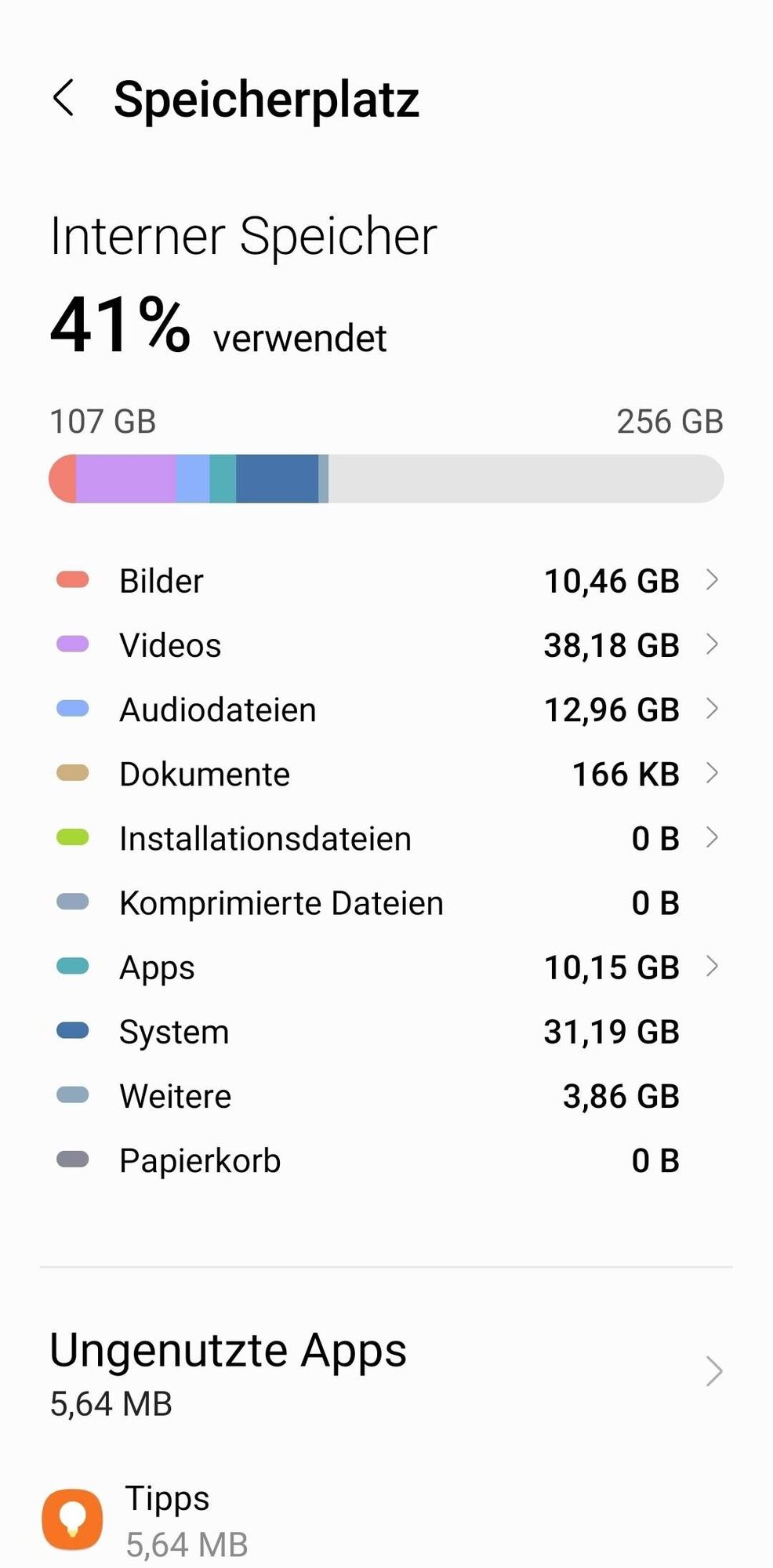Tap the Tipps app name
Viewport: 773px width, 1568px height.
tap(167, 1497)
